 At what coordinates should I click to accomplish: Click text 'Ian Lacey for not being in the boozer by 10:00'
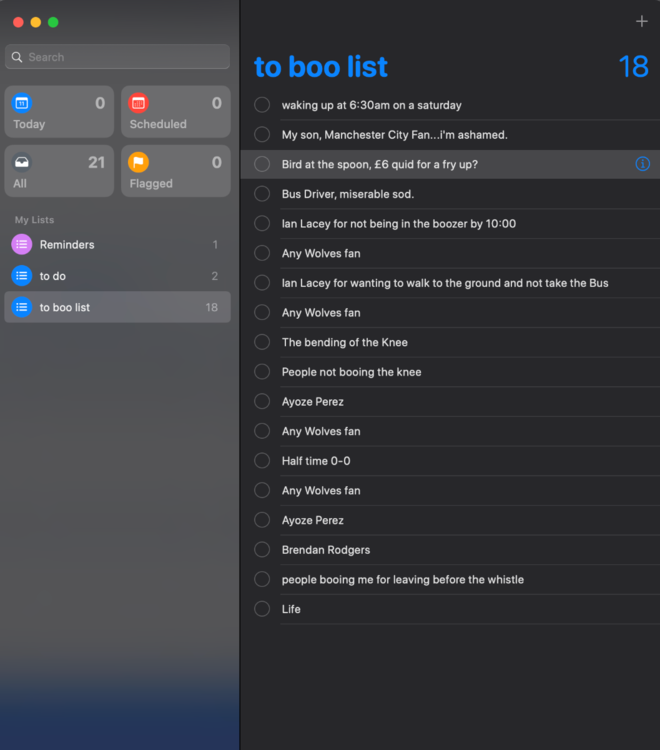(399, 224)
